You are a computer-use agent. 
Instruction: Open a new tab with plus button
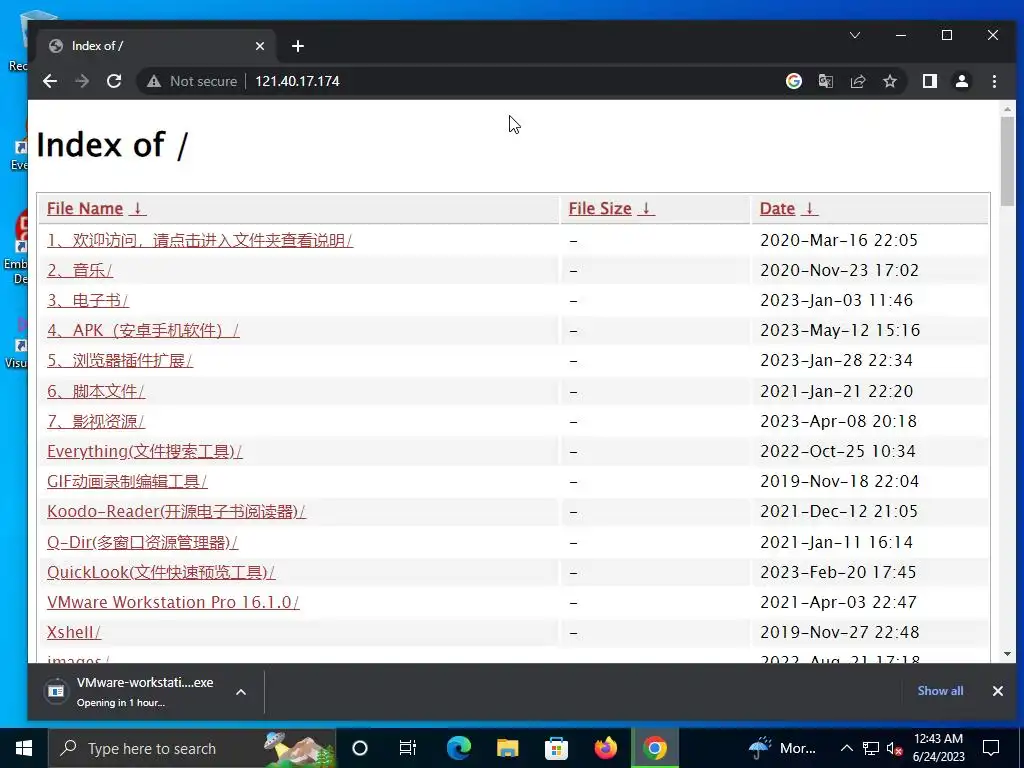click(298, 46)
